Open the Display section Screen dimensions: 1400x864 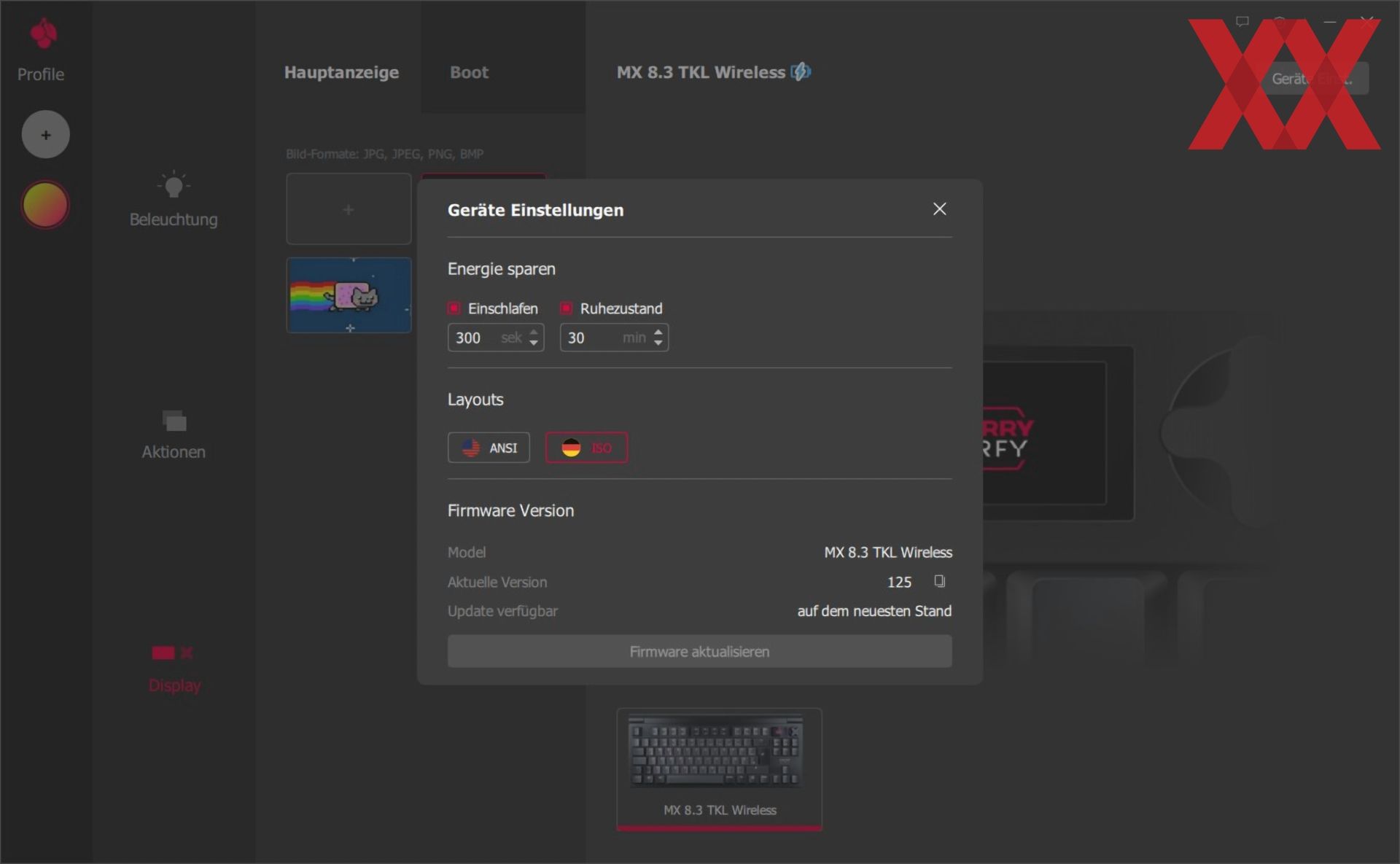click(174, 668)
